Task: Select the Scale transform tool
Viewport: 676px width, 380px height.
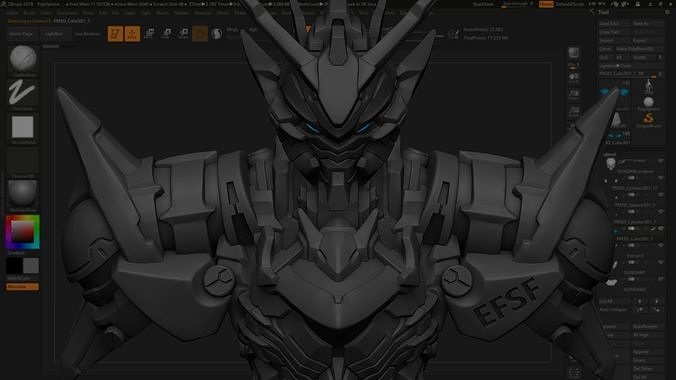Action: 166,34
